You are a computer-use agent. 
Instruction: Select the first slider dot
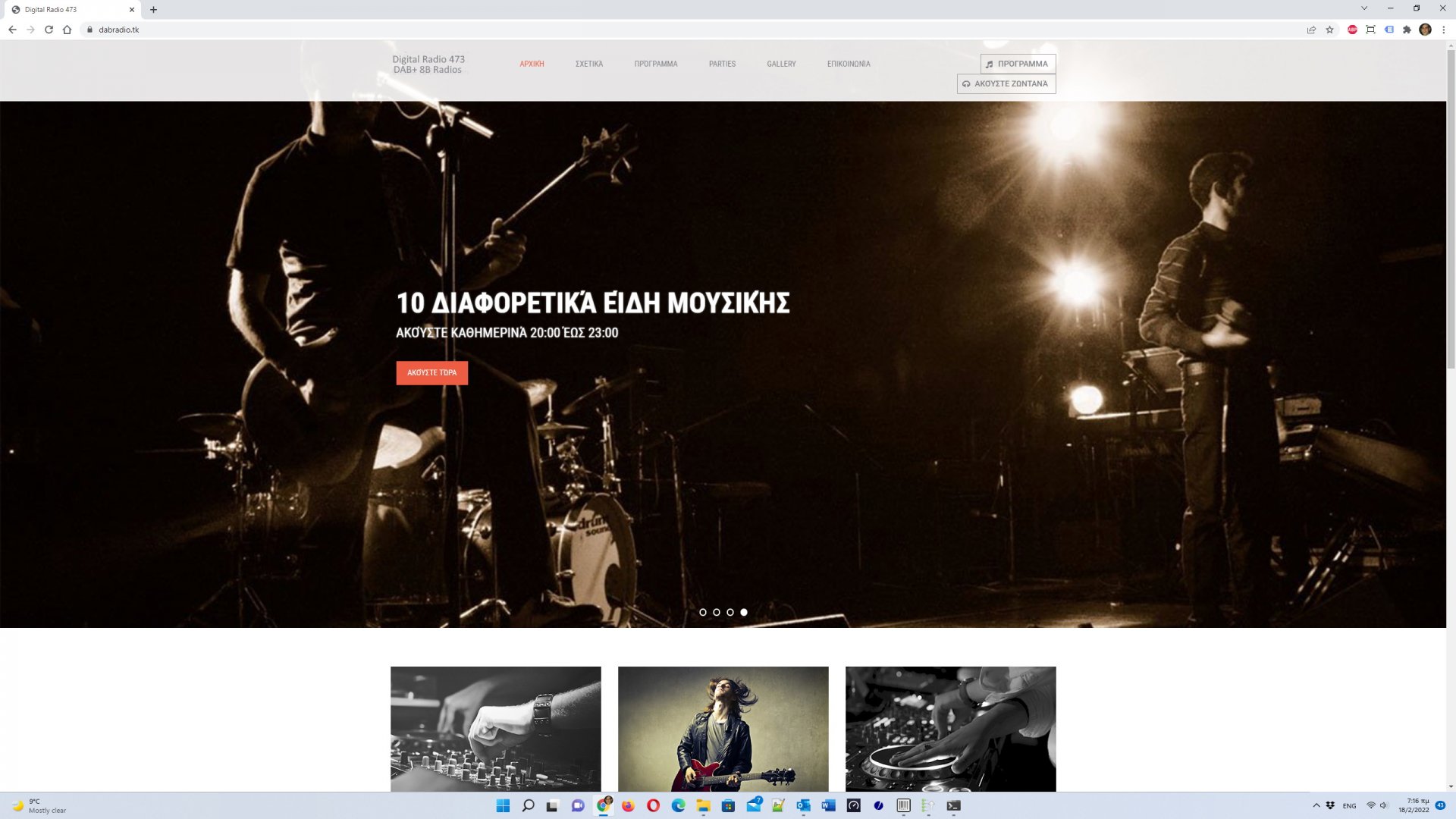[703, 612]
